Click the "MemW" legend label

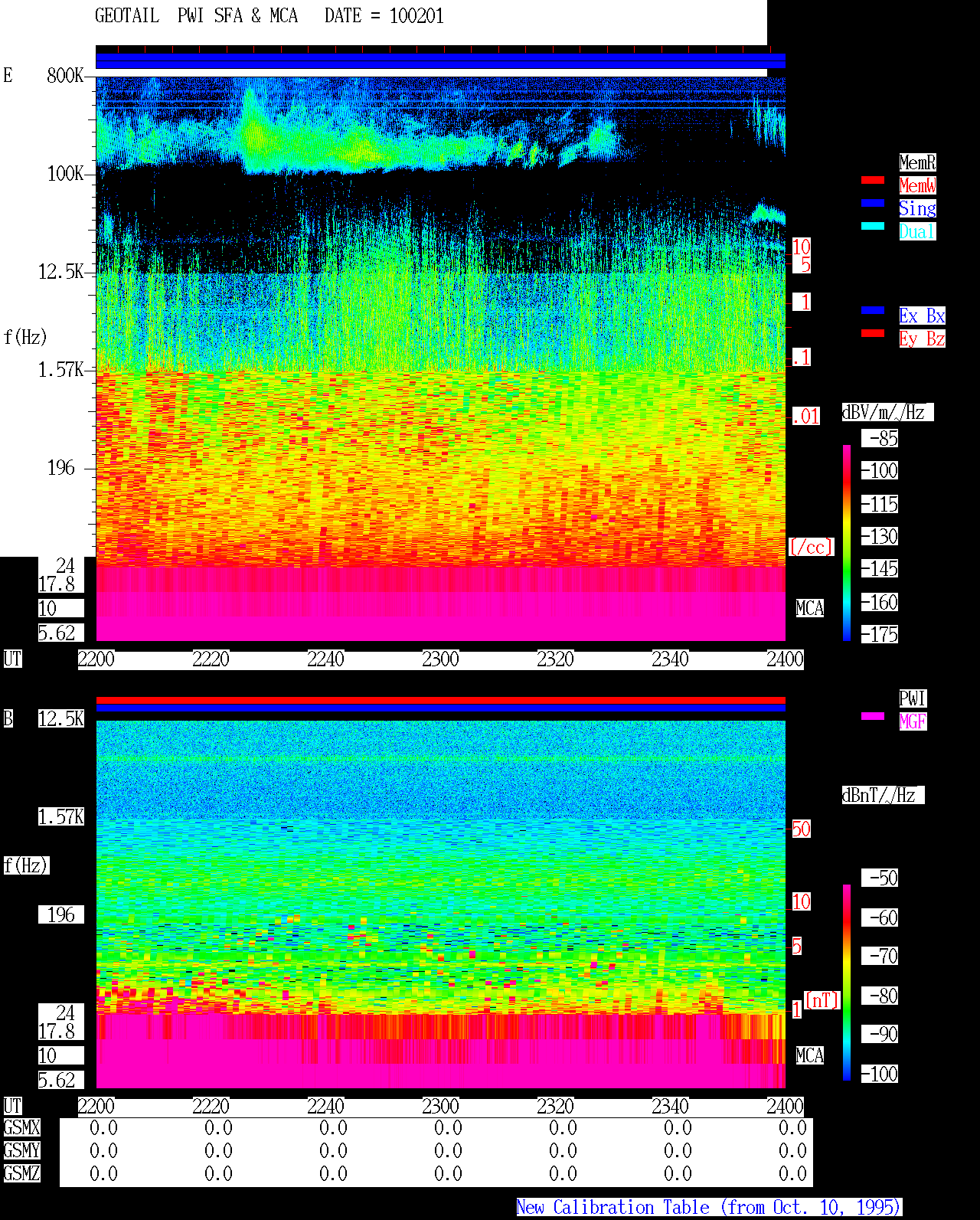(917, 185)
